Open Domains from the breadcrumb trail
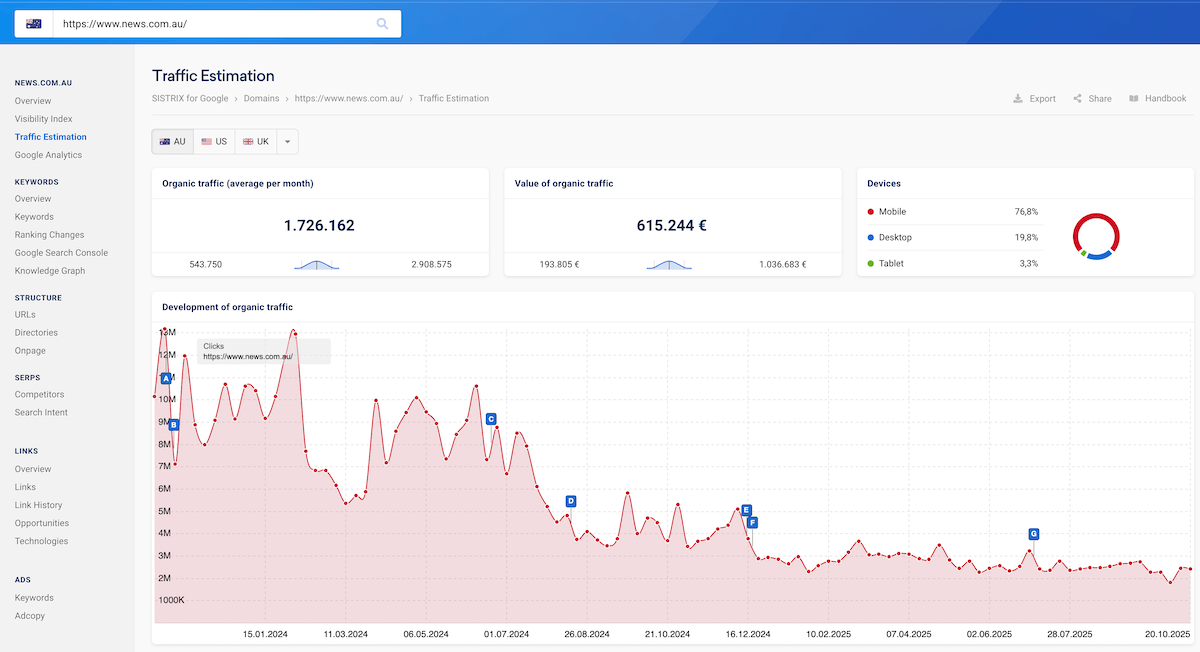 [x=261, y=98]
